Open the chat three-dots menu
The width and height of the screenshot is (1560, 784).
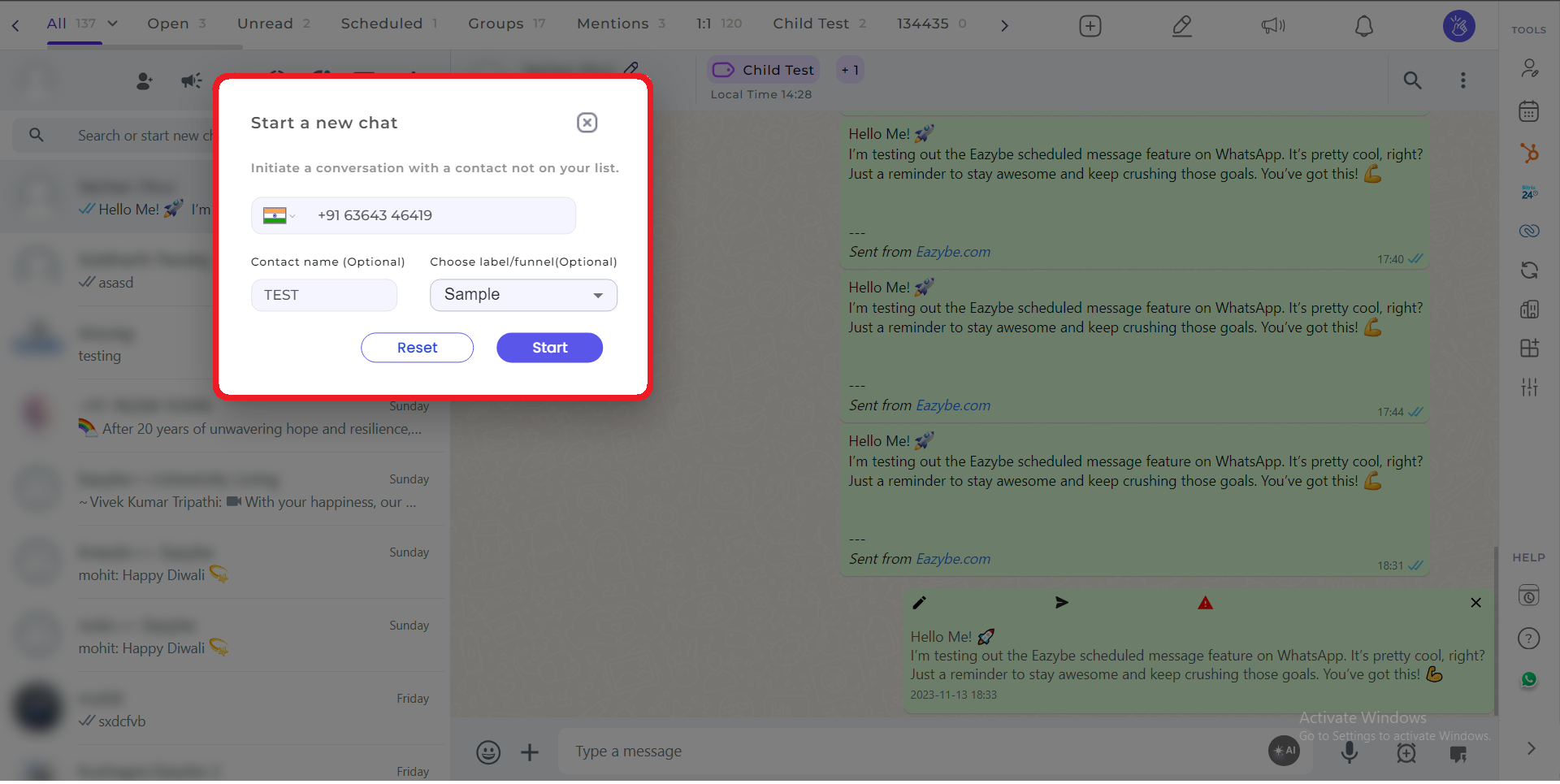[x=1463, y=80]
